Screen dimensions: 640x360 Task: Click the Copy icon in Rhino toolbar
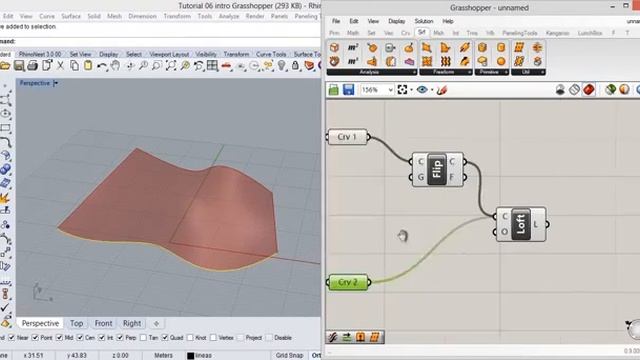click(74, 65)
